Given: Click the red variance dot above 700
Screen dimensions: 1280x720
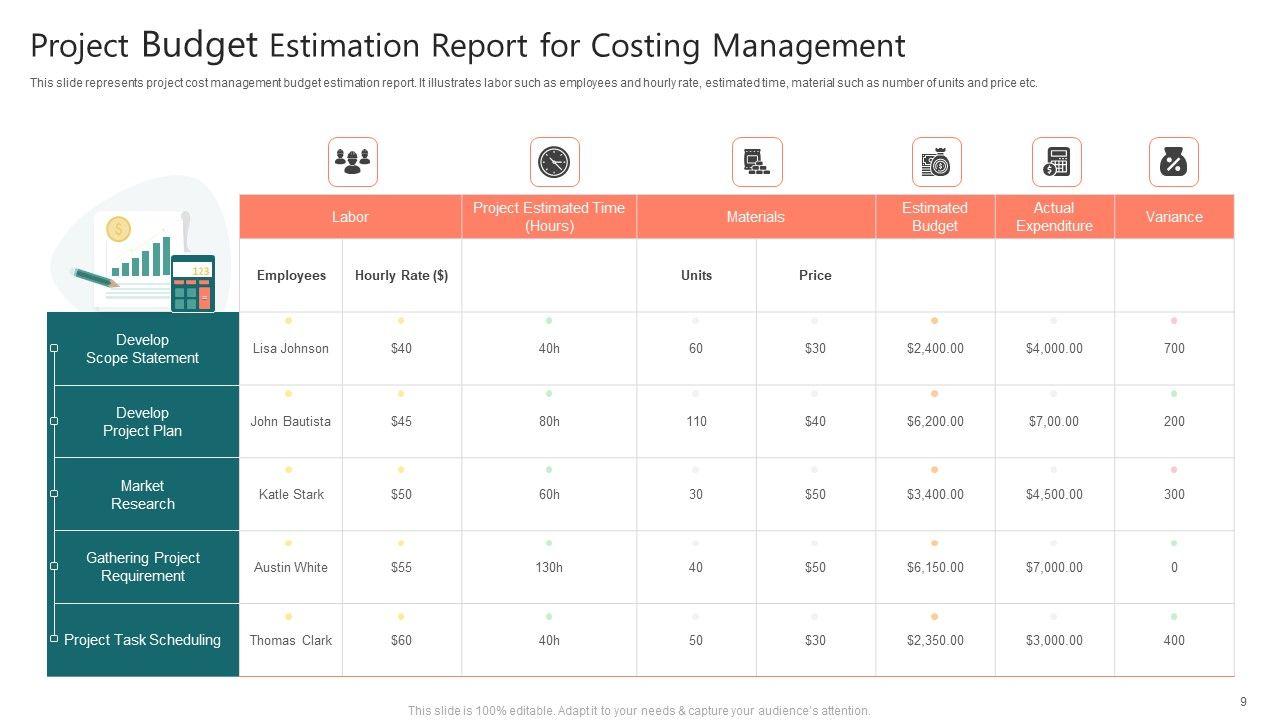Looking at the screenshot, I should [x=1174, y=321].
